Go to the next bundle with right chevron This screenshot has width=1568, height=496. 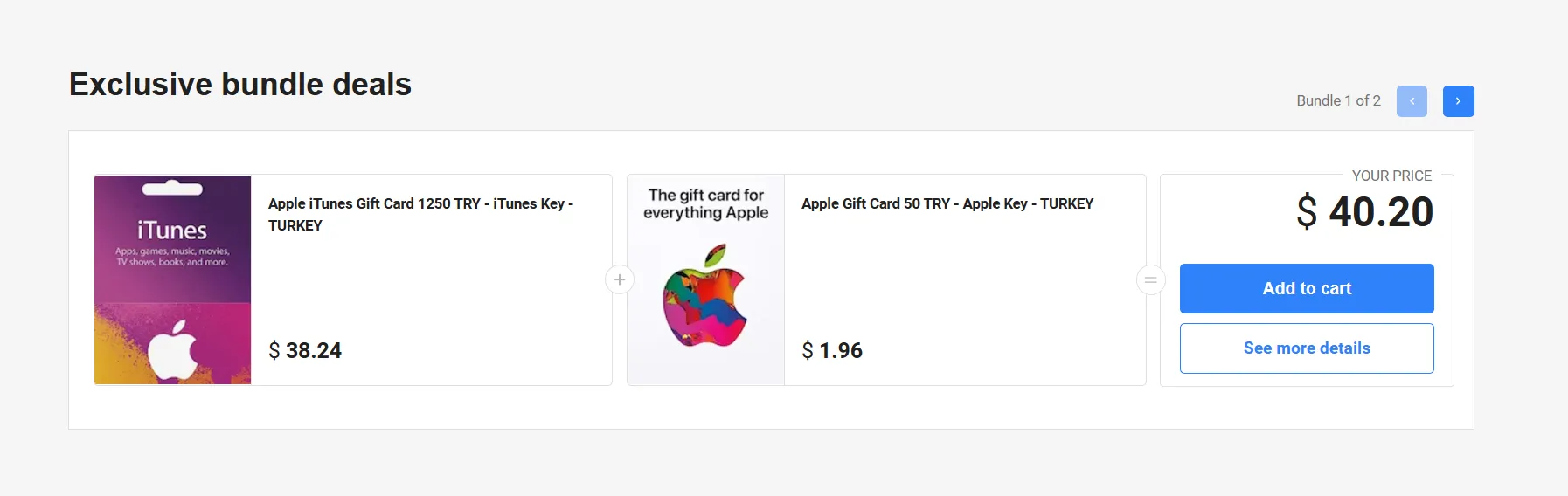[1458, 101]
